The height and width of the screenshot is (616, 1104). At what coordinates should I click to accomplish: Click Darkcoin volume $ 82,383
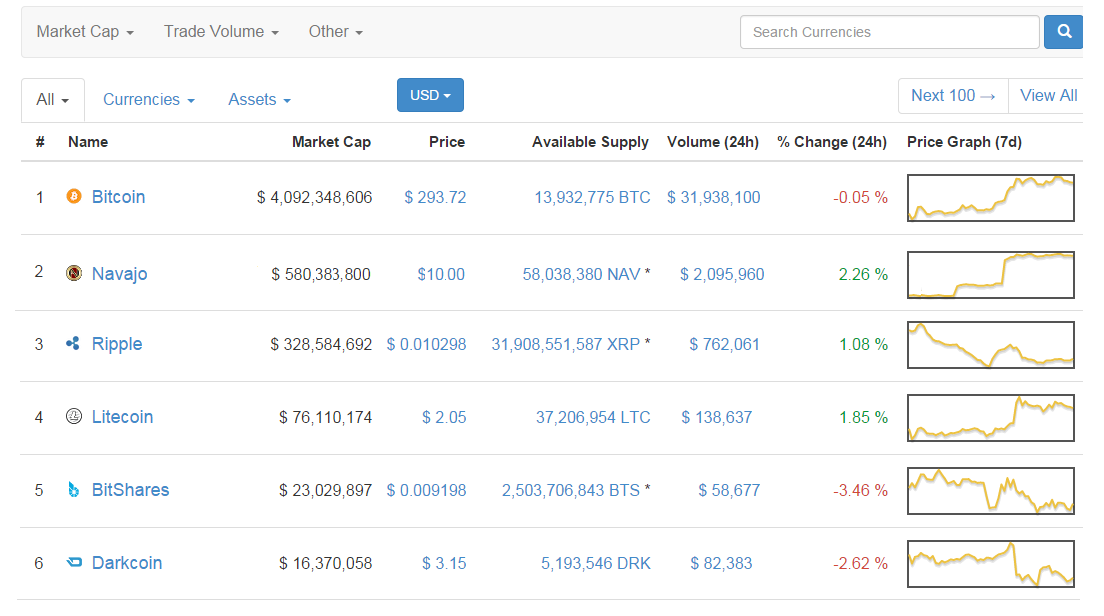click(x=721, y=563)
